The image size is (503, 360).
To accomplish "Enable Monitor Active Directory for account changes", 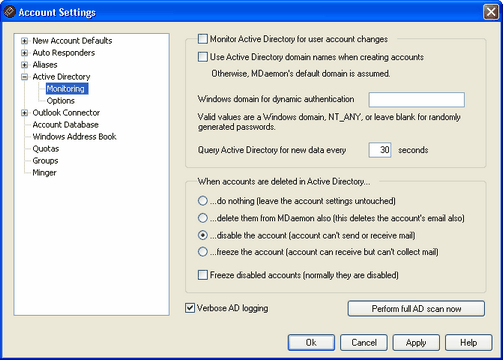I will pyautogui.click(x=203, y=39).
